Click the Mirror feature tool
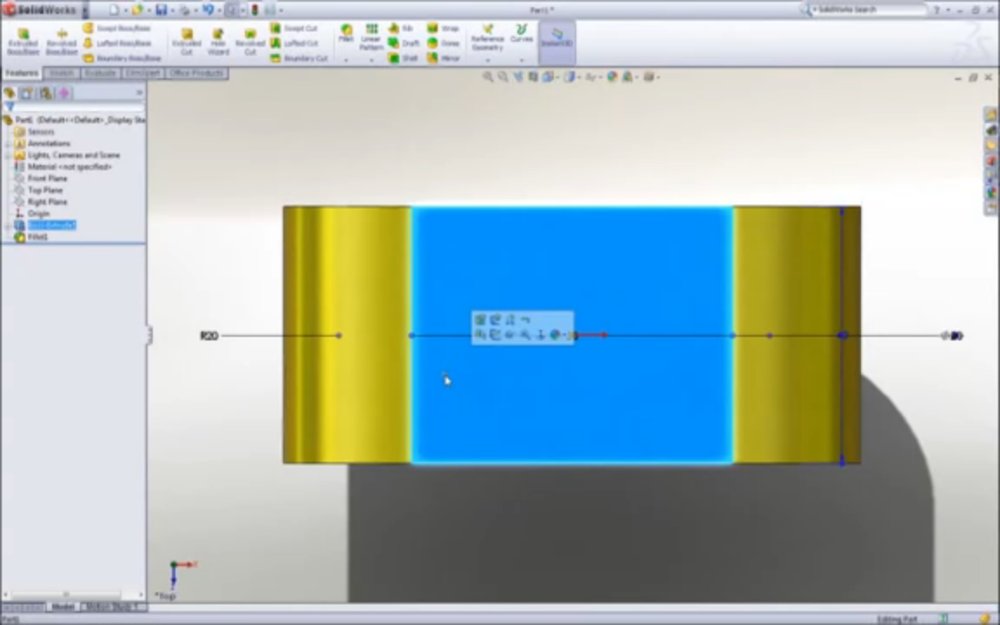 pos(443,58)
